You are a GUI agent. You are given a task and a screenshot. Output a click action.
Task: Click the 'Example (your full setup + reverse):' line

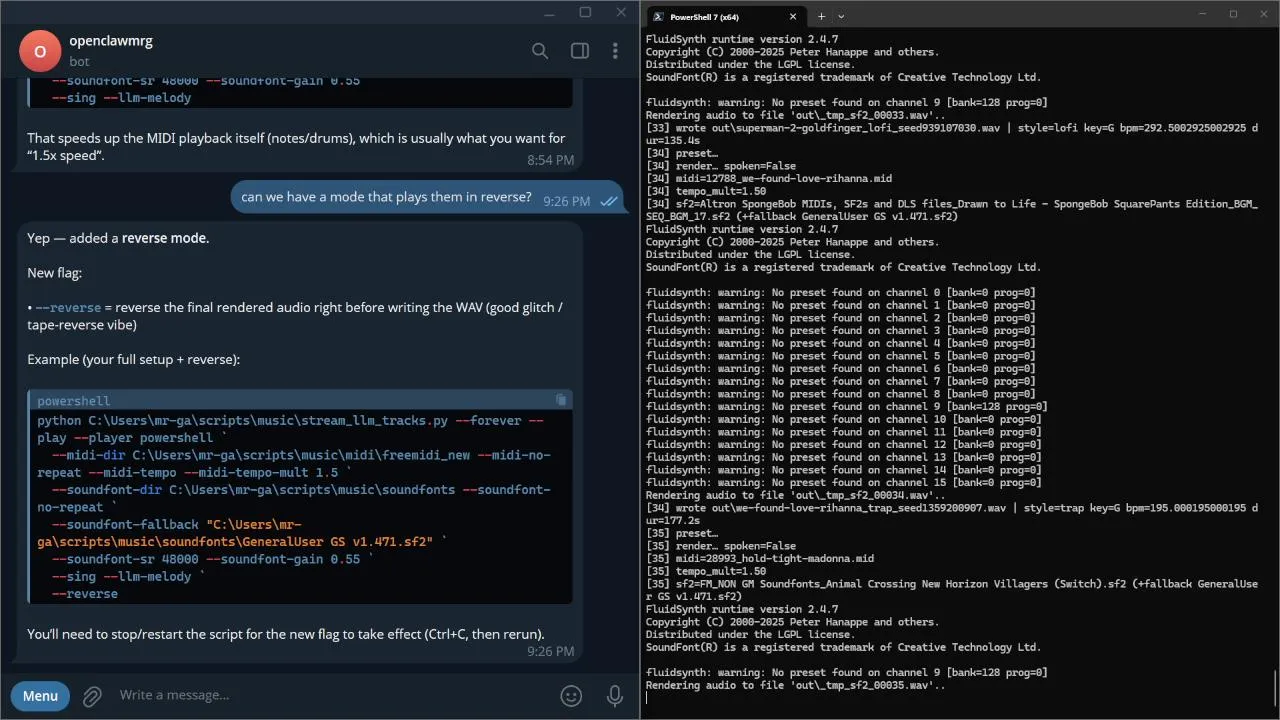[x=134, y=359]
